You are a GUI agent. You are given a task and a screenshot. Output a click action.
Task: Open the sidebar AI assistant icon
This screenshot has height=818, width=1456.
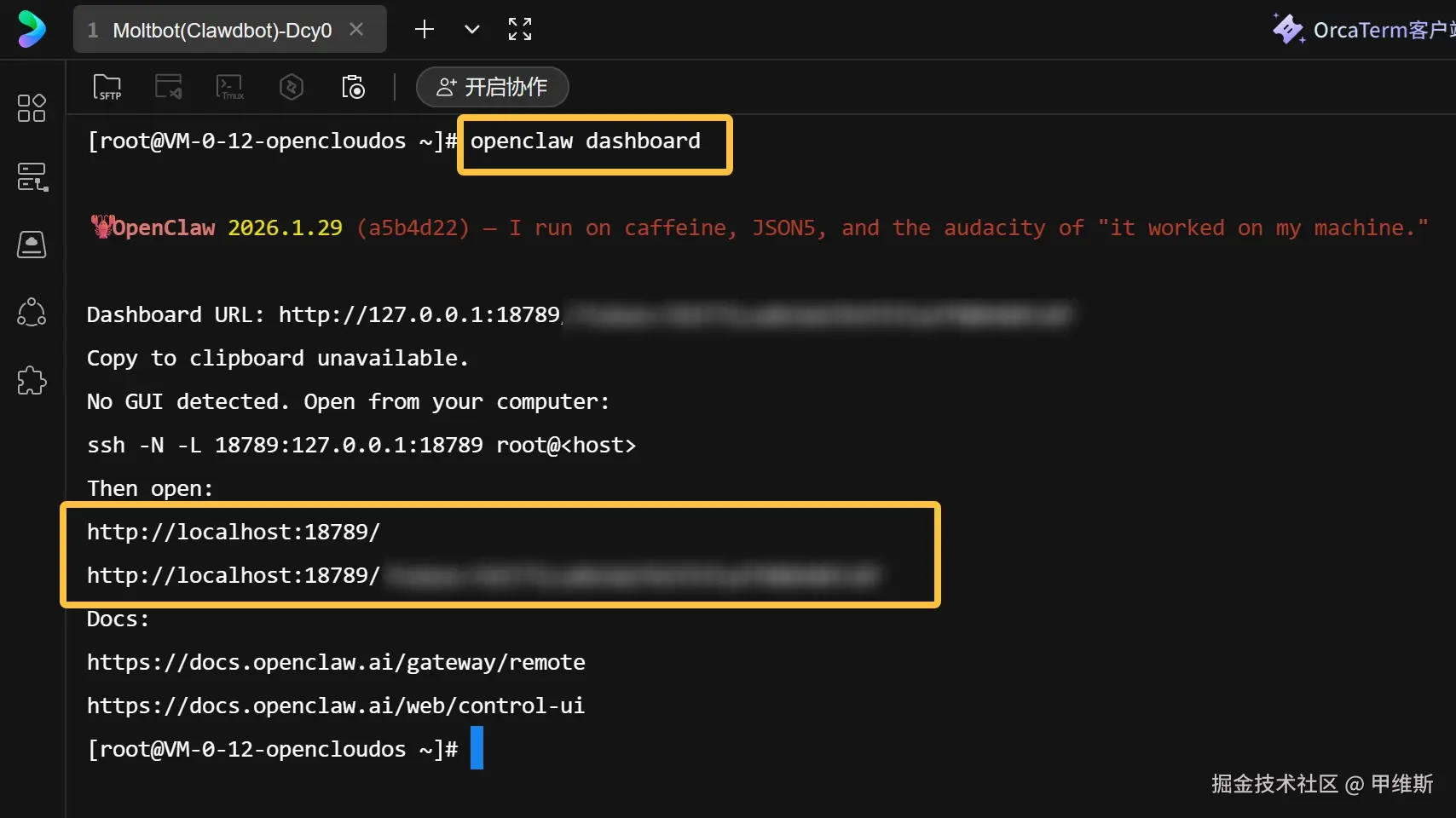[32, 245]
